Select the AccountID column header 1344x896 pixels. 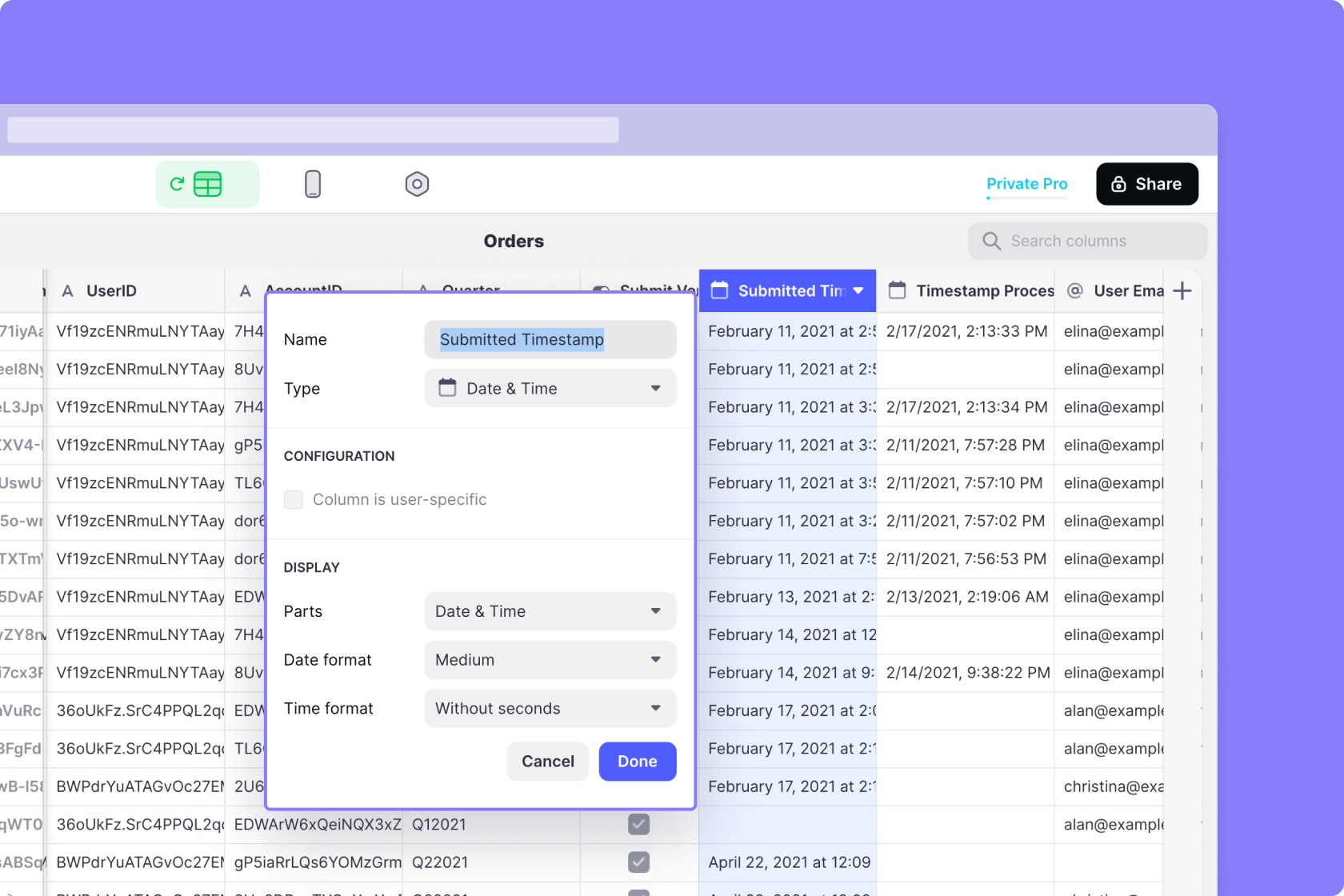[x=302, y=290]
